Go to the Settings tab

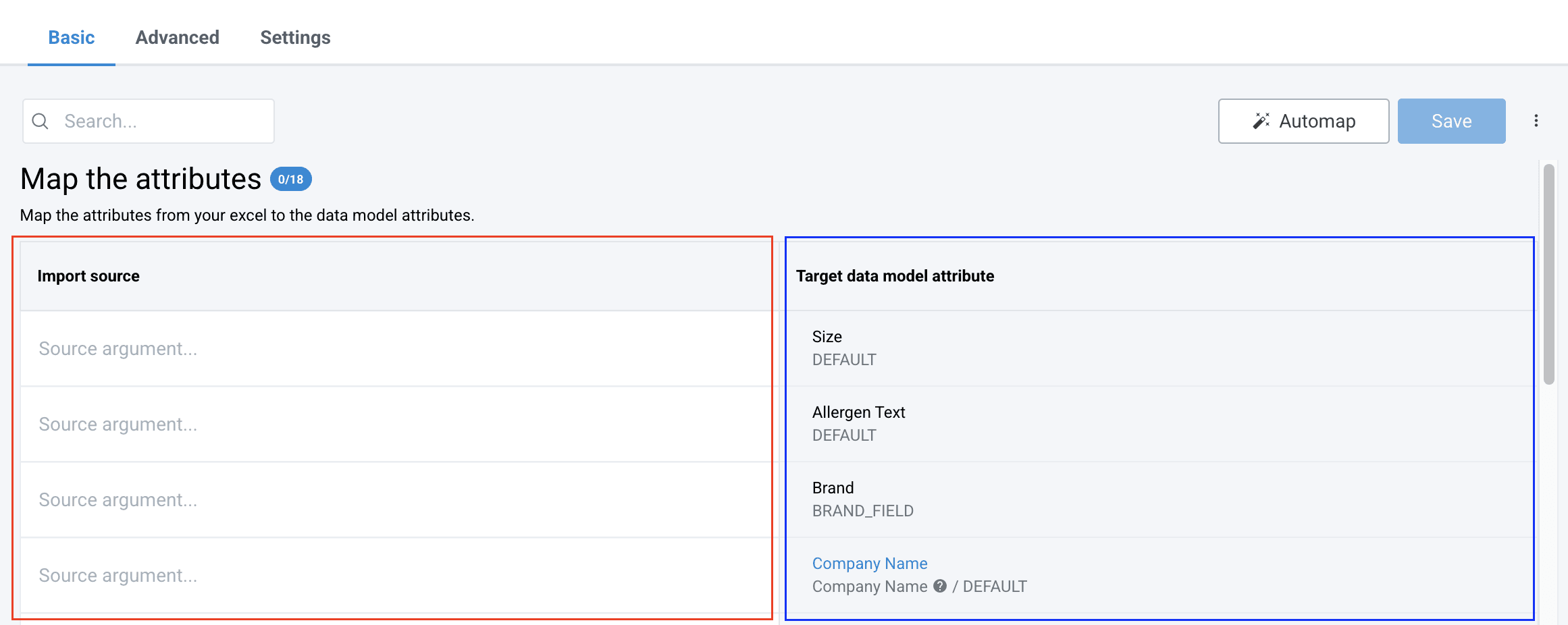point(295,38)
